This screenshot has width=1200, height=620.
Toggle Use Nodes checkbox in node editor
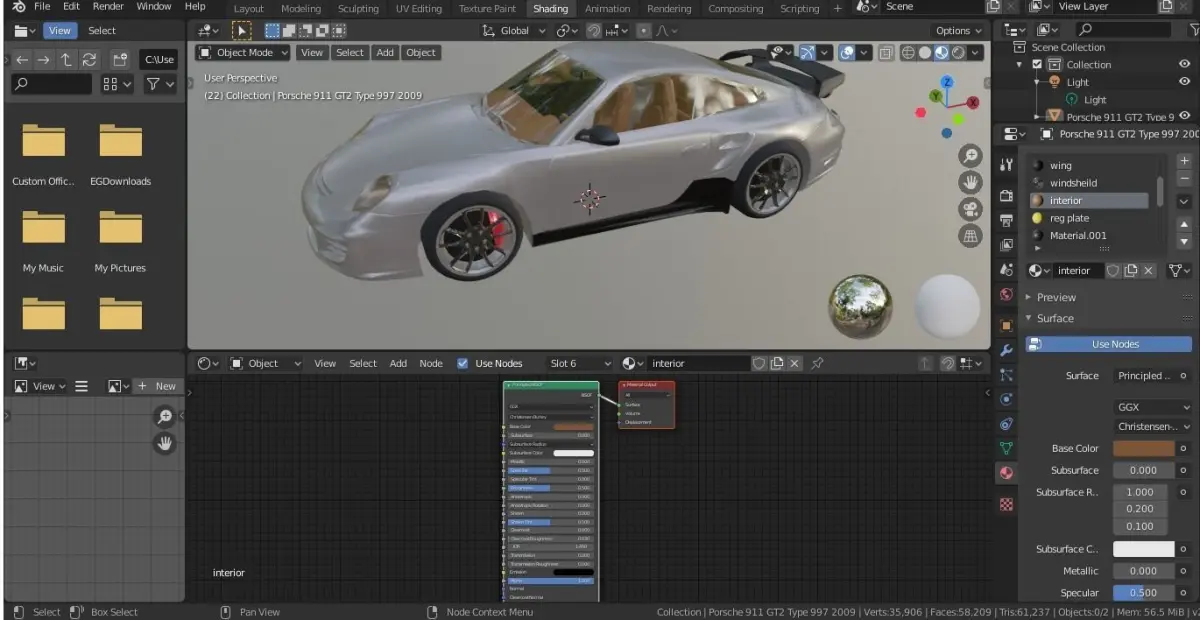[462, 364]
